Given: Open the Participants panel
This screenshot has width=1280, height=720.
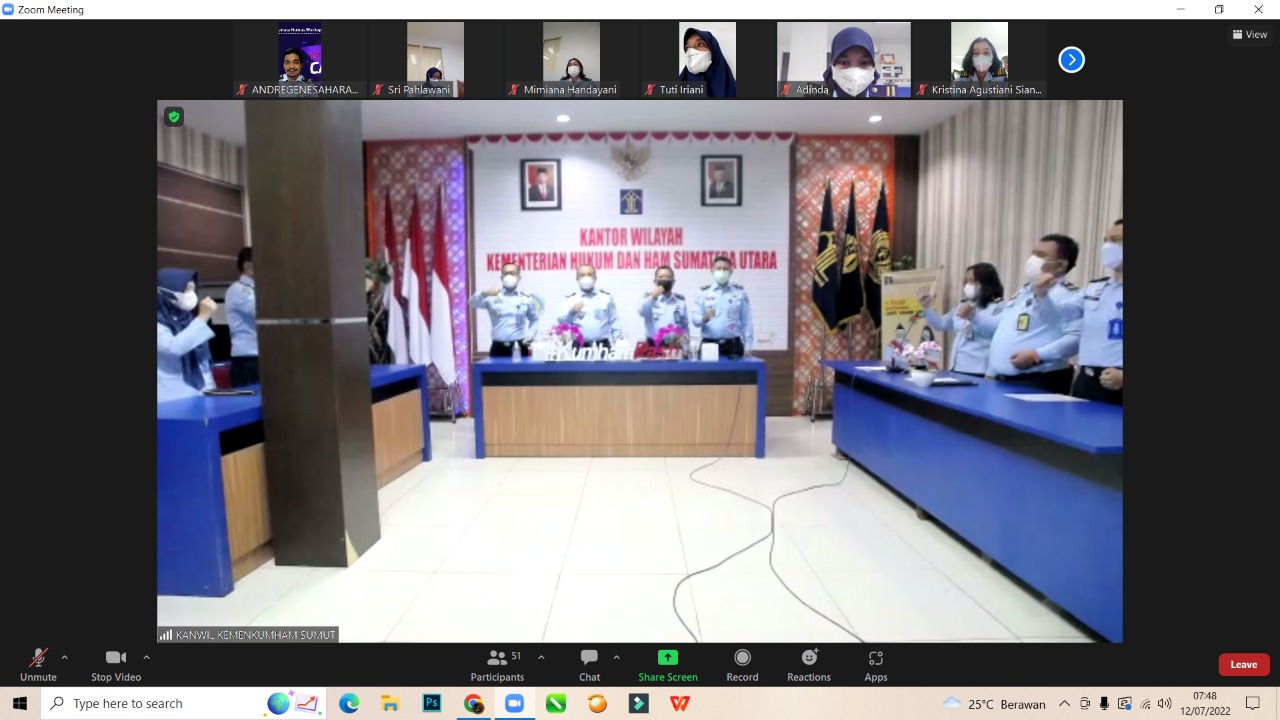Looking at the screenshot, I should click(497, 664).
